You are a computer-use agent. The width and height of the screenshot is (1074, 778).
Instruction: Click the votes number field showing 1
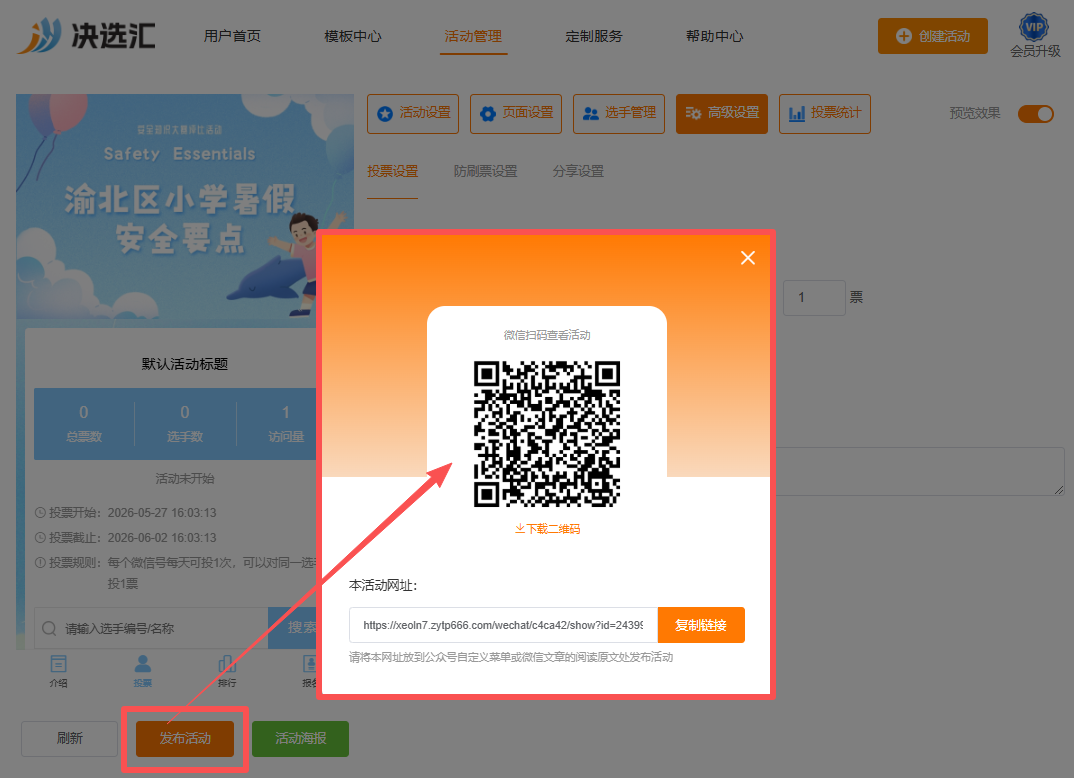coord(814,298)
